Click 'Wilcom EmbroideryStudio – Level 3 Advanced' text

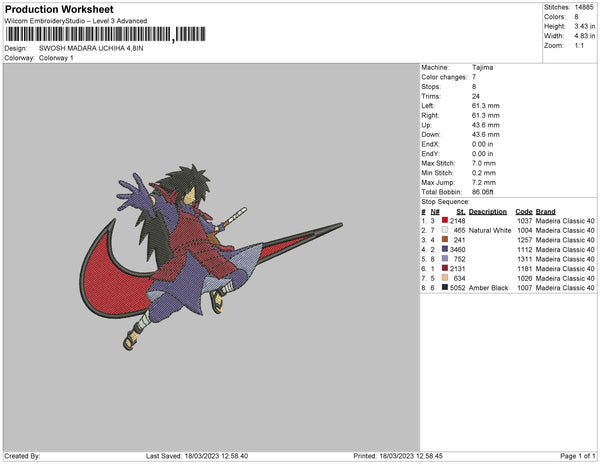coord(76,21)
